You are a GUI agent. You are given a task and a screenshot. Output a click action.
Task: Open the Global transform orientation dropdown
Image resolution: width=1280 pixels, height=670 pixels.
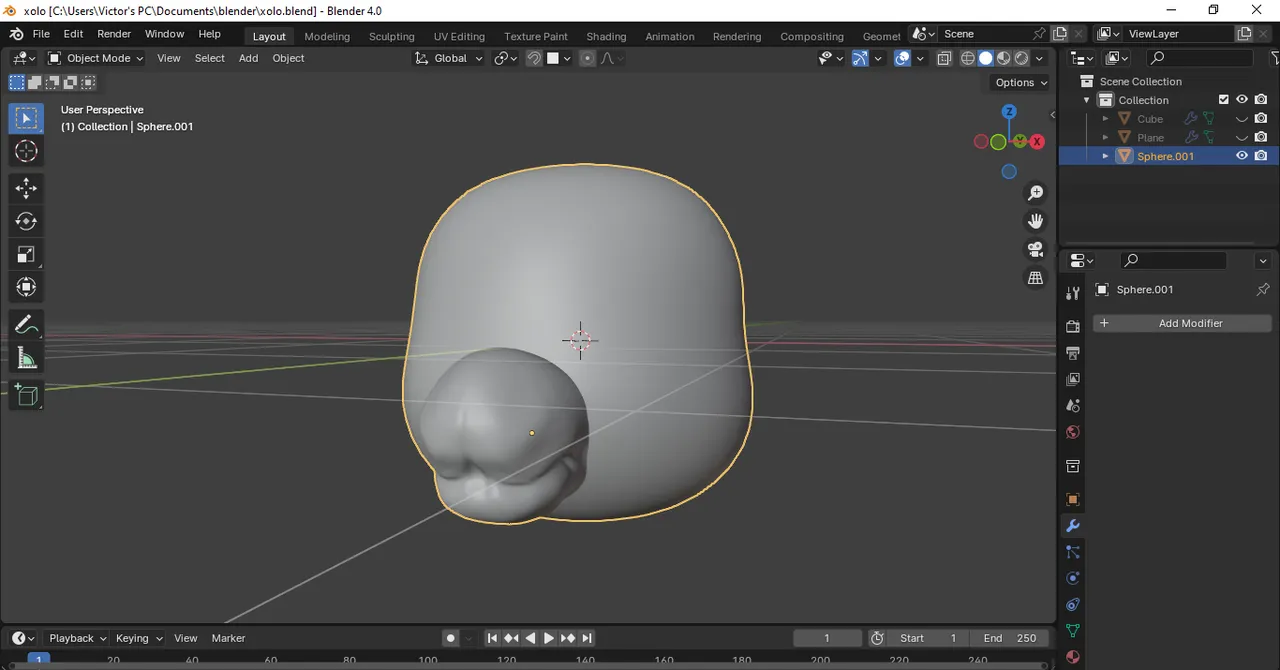point(449,58)
